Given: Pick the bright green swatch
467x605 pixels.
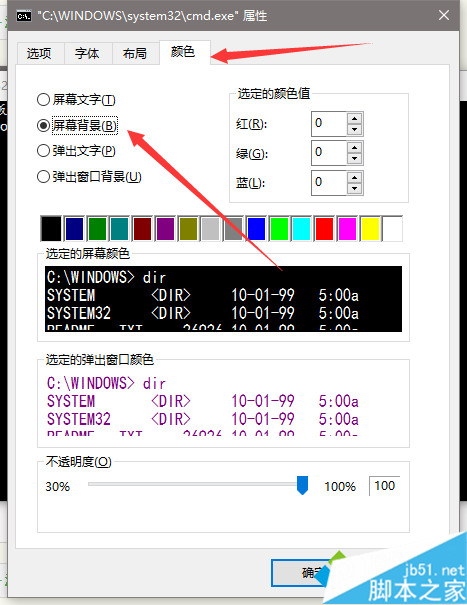Looking at the screenshot, I should pos(279,228).
